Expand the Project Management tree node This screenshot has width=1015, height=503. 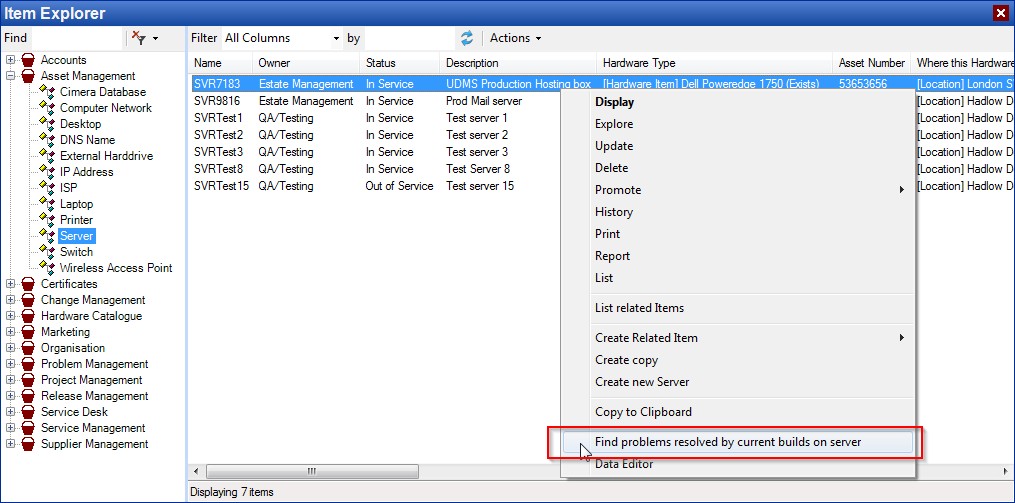click(10, 380)
